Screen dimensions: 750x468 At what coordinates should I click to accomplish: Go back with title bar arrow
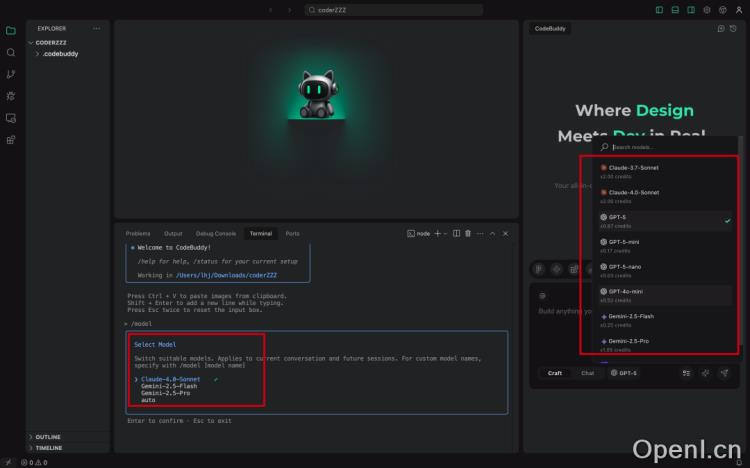coord(271,10)
